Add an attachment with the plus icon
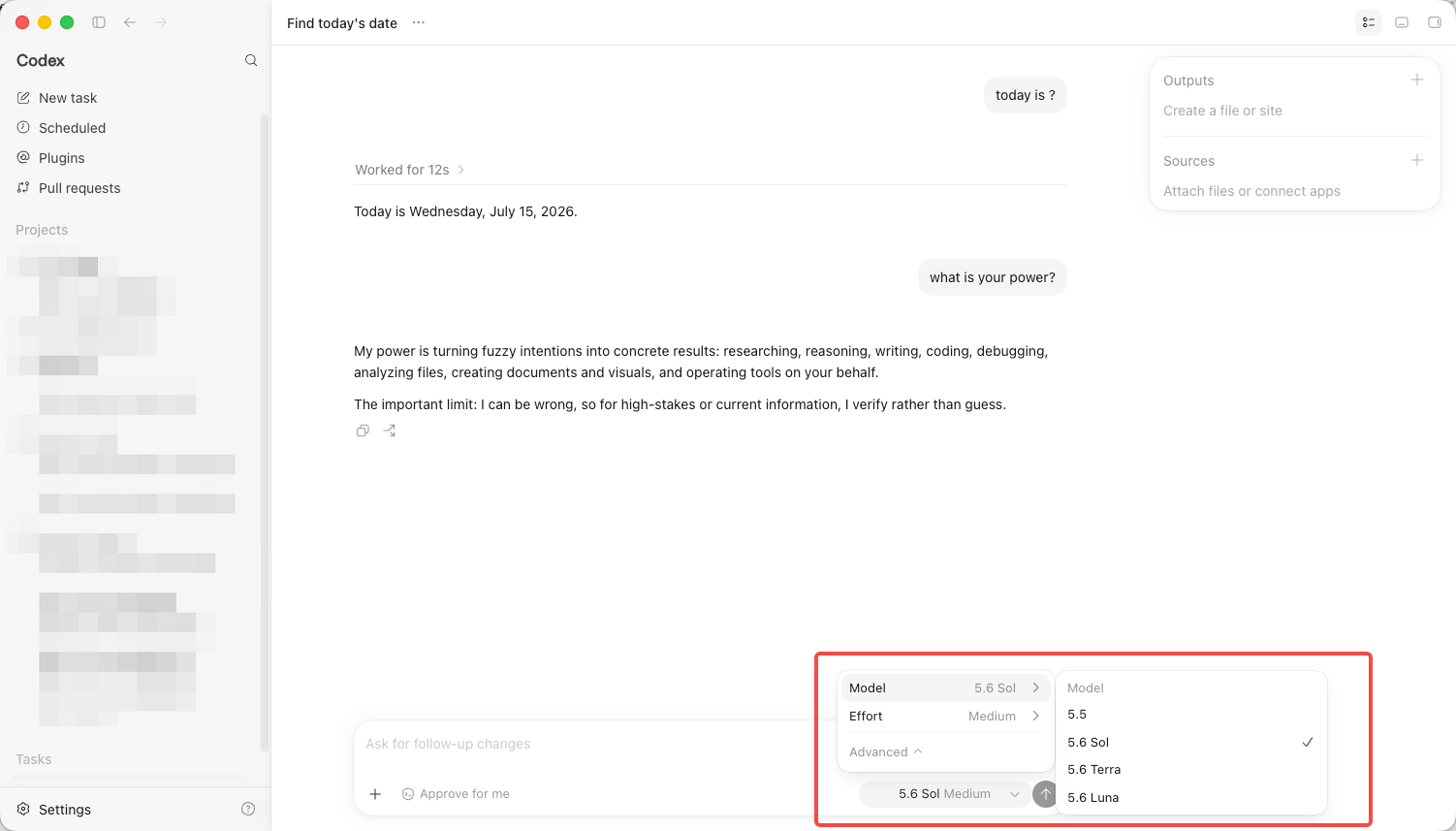This screenshot has height=831, width=1456. pos(375,794)
